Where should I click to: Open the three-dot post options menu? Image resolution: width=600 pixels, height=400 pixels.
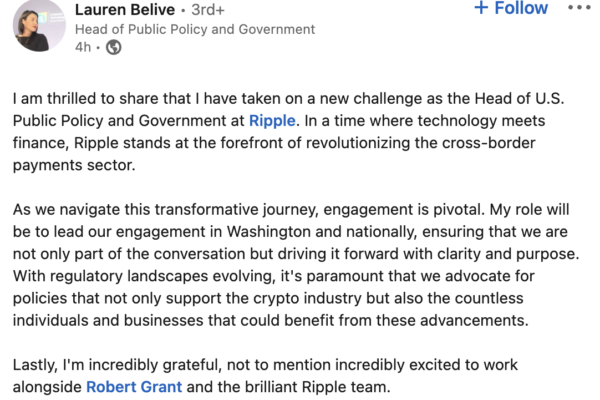pos(579,8)
